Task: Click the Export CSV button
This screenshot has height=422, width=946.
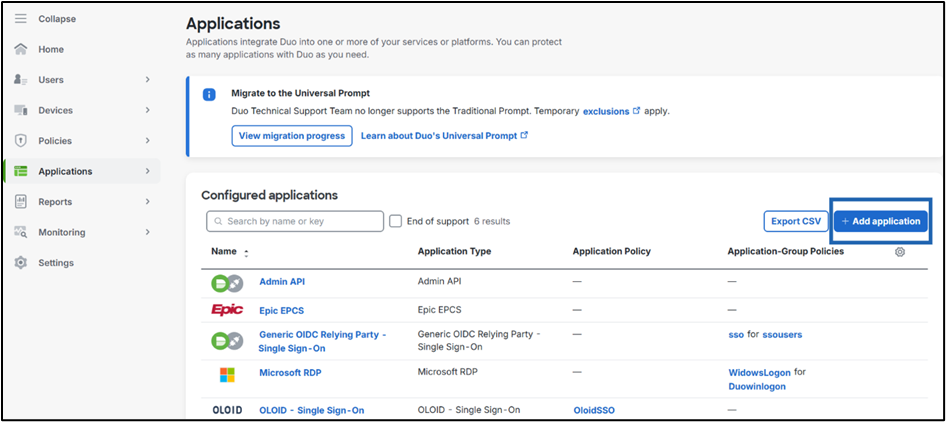Action: (796, 222)
